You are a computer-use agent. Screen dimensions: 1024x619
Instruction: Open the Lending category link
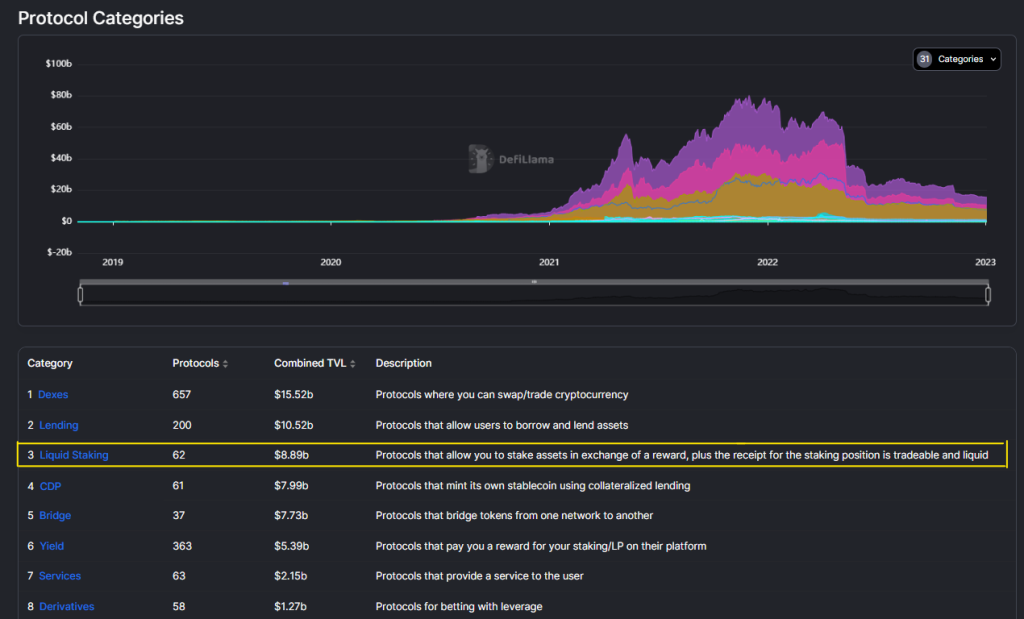coord(59,425)
